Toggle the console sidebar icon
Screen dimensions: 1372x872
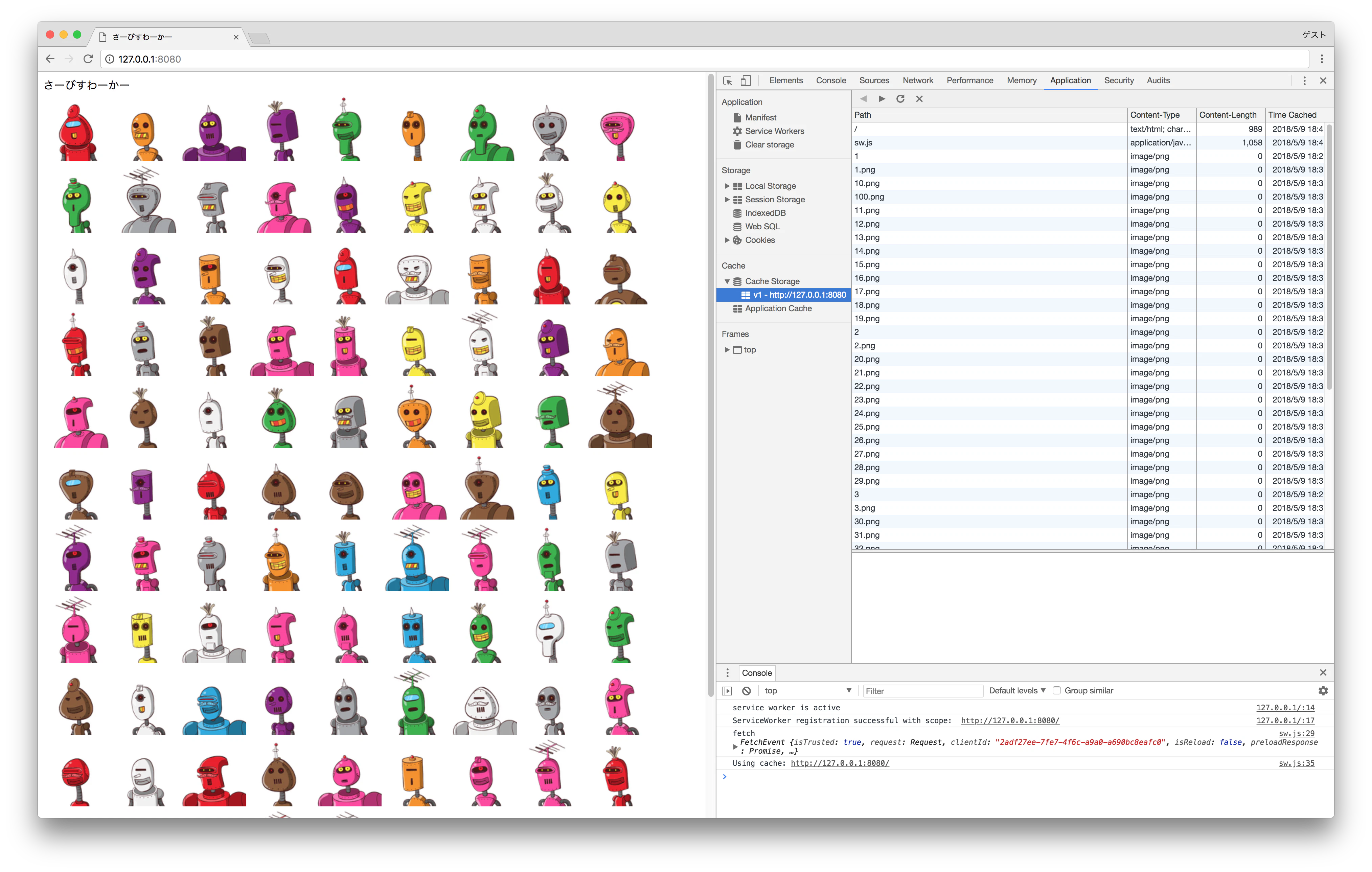click(727, 690)
